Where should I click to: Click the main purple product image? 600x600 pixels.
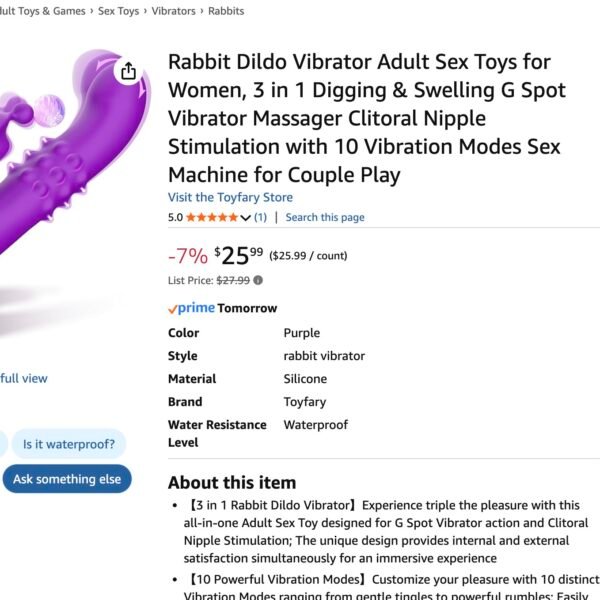pyautogui.click(x=73, y=153)
